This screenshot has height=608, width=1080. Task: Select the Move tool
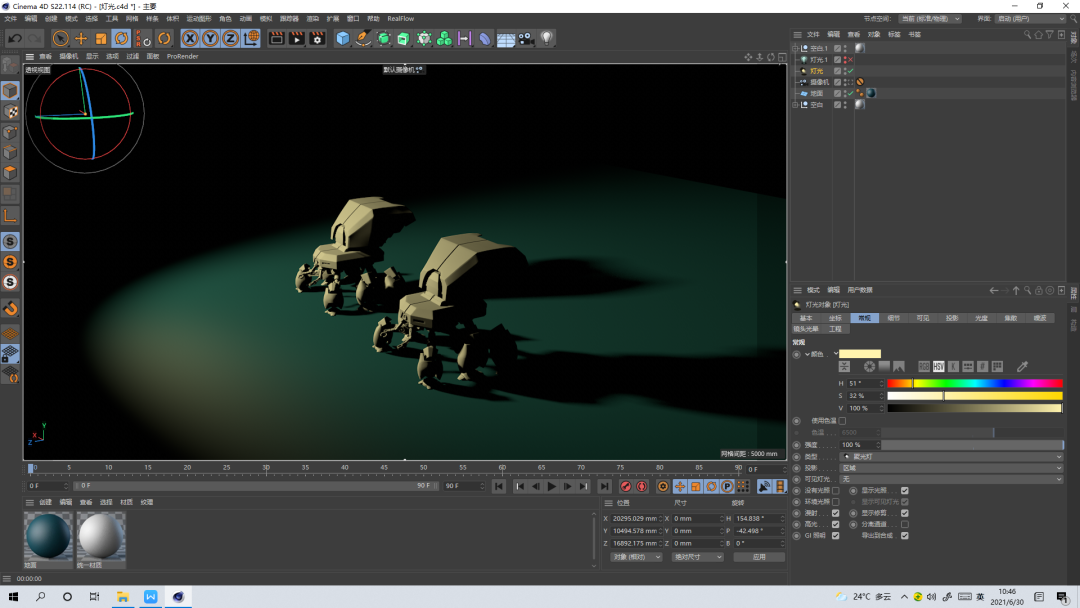click(81, 39)
